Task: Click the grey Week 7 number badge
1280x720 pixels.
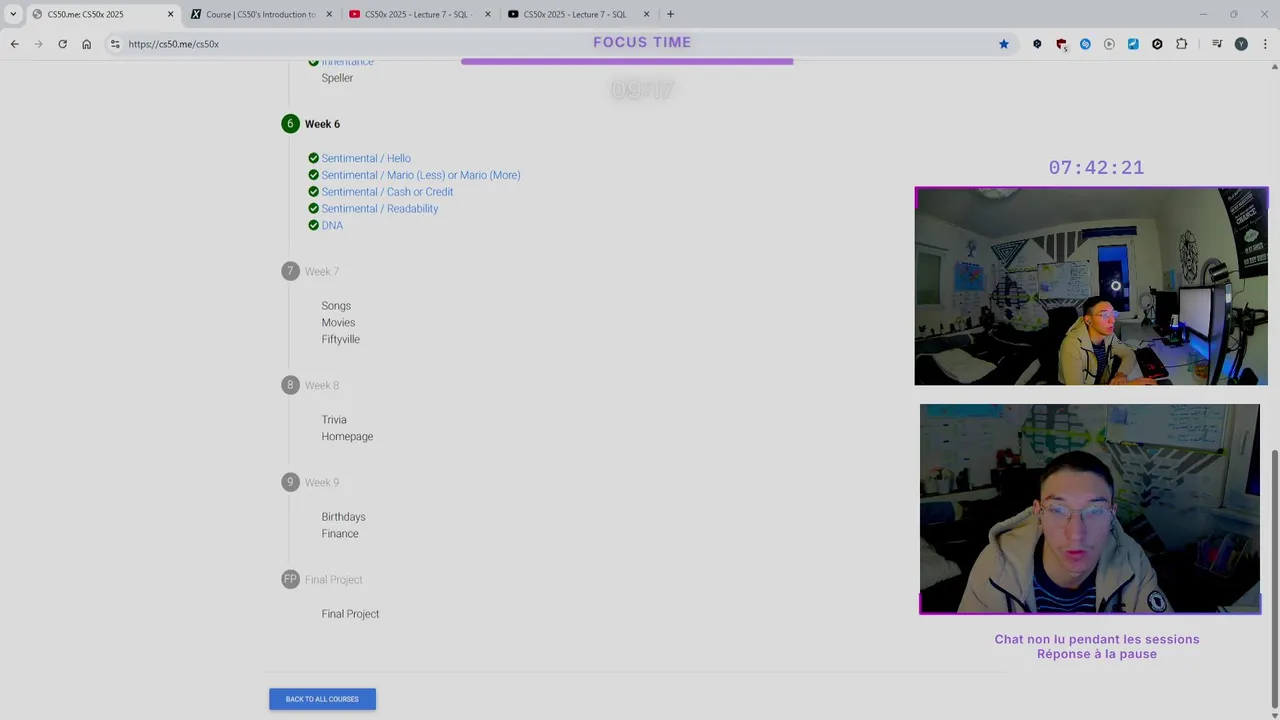Action: point(290,271)
